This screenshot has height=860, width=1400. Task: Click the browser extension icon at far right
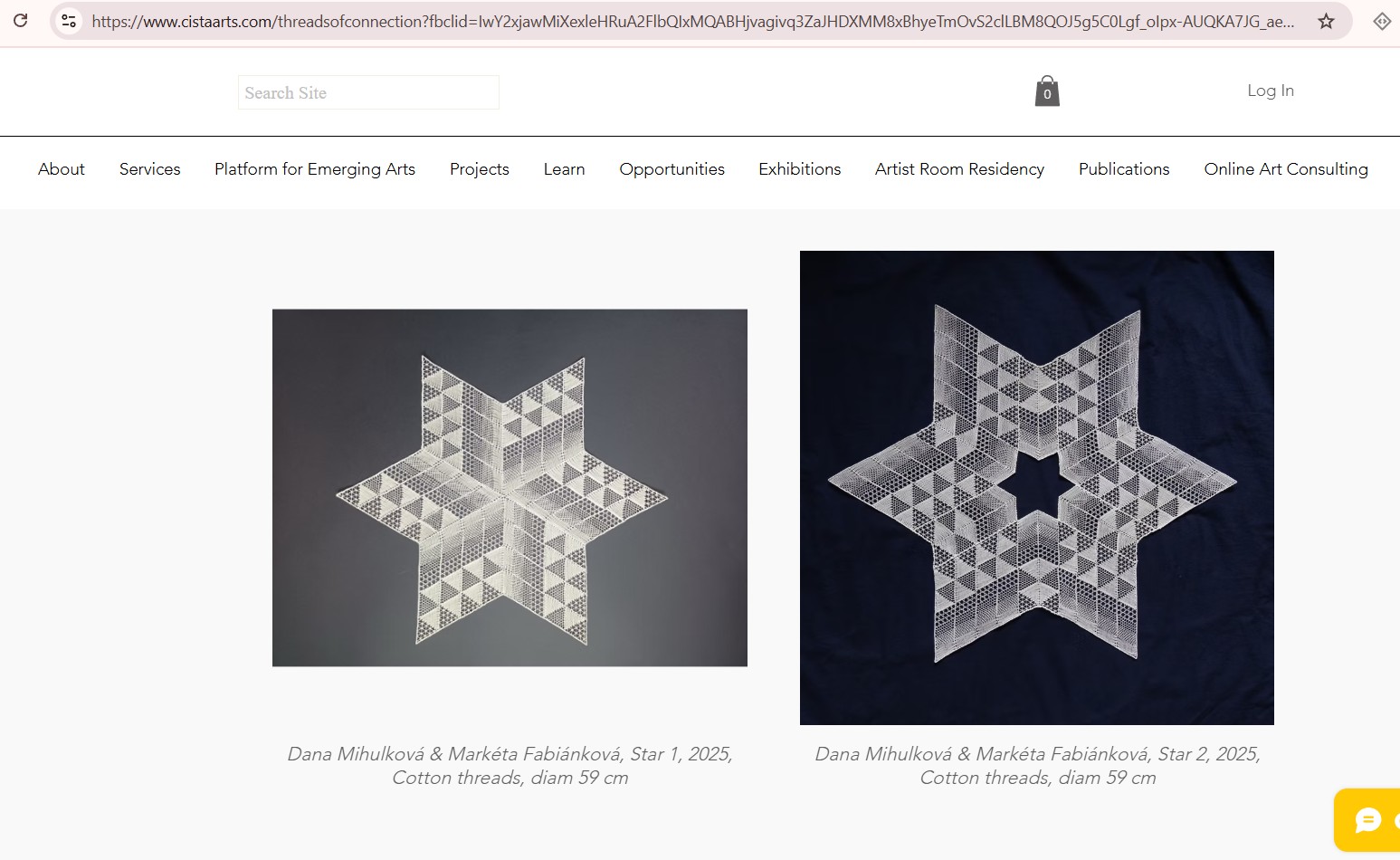click(x=1381, y=21)
